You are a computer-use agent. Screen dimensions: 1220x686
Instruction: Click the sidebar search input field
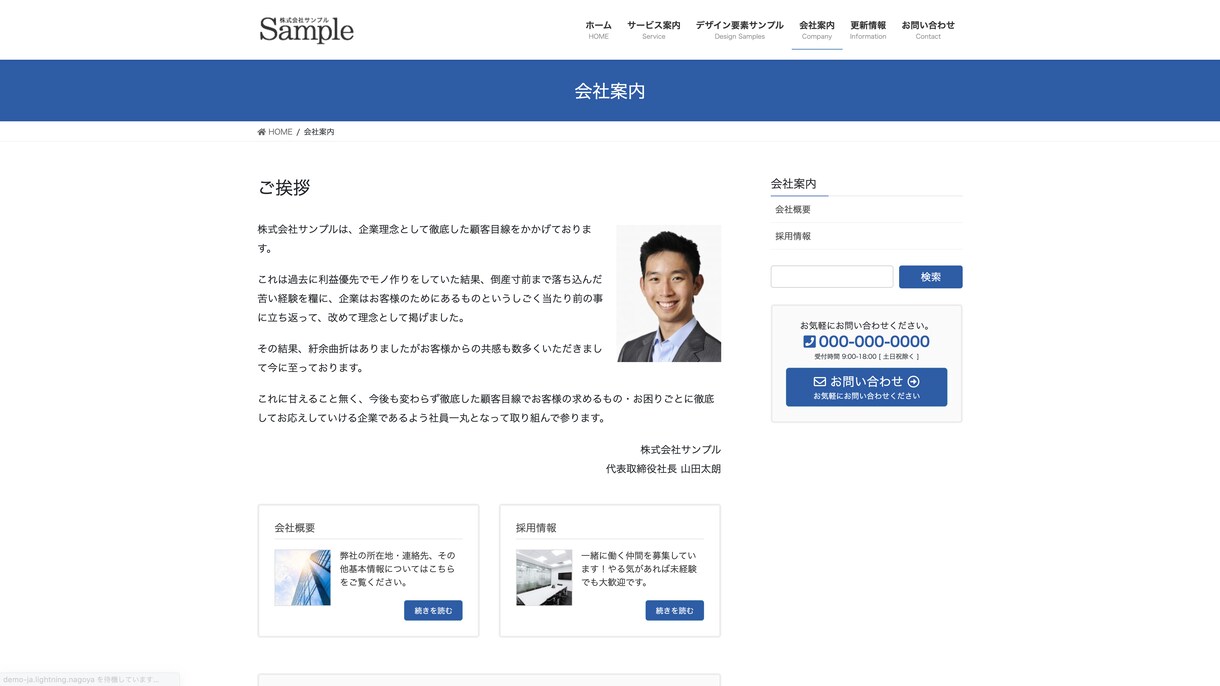pyautogui.click(x=832, y=277)
